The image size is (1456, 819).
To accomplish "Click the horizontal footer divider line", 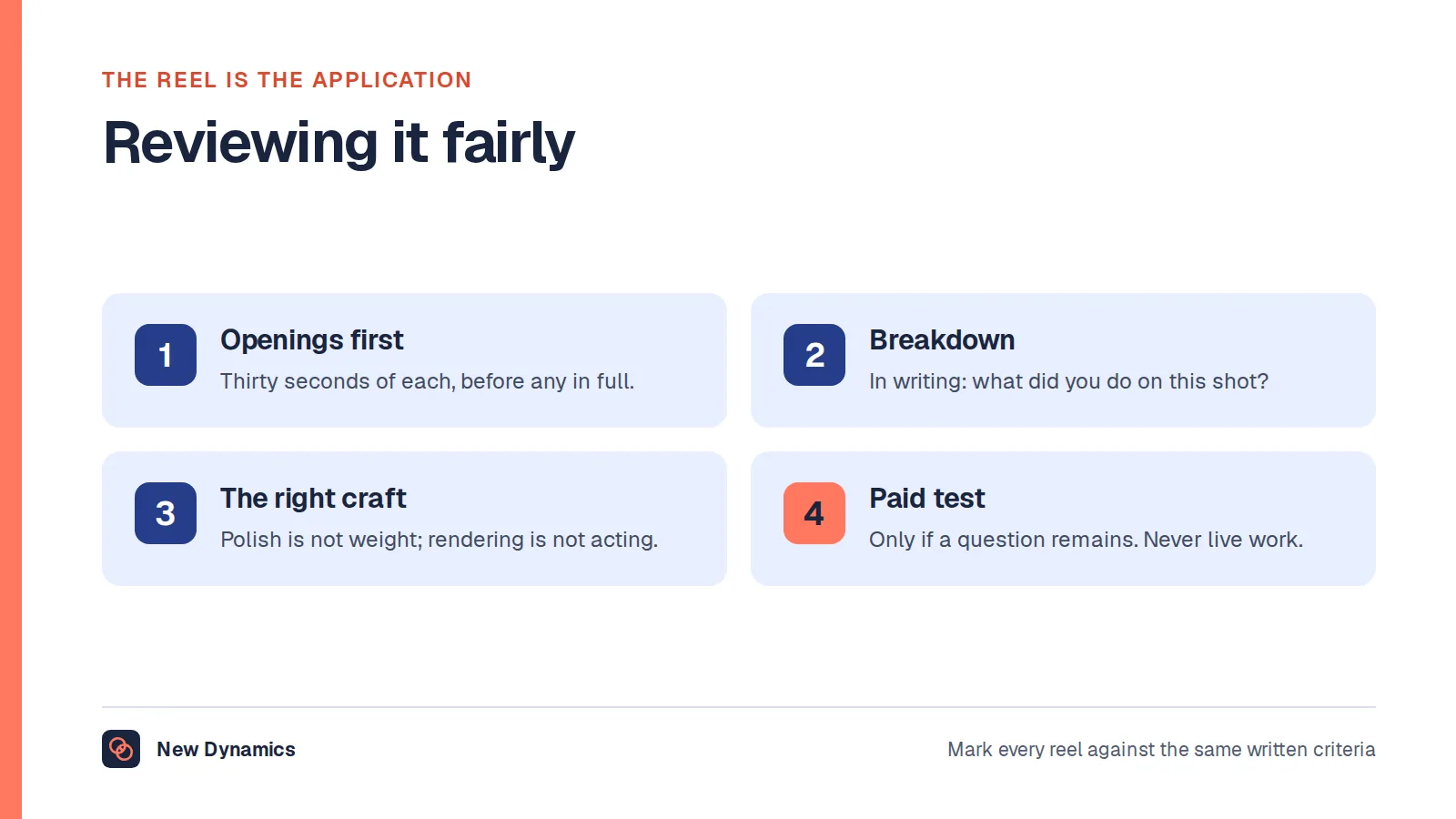I will 739,707.
